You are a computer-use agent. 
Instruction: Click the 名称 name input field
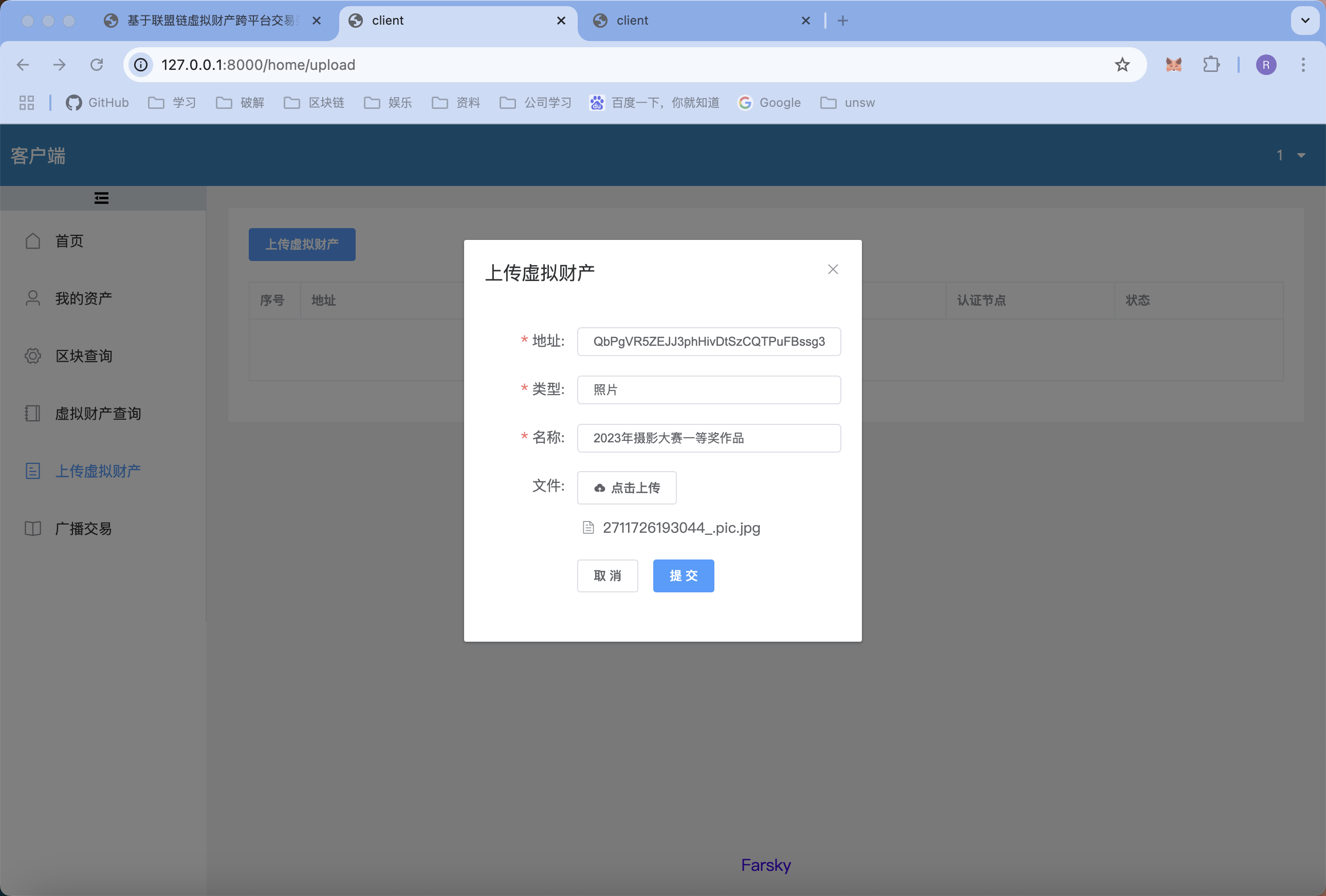(x=709, y=438)
